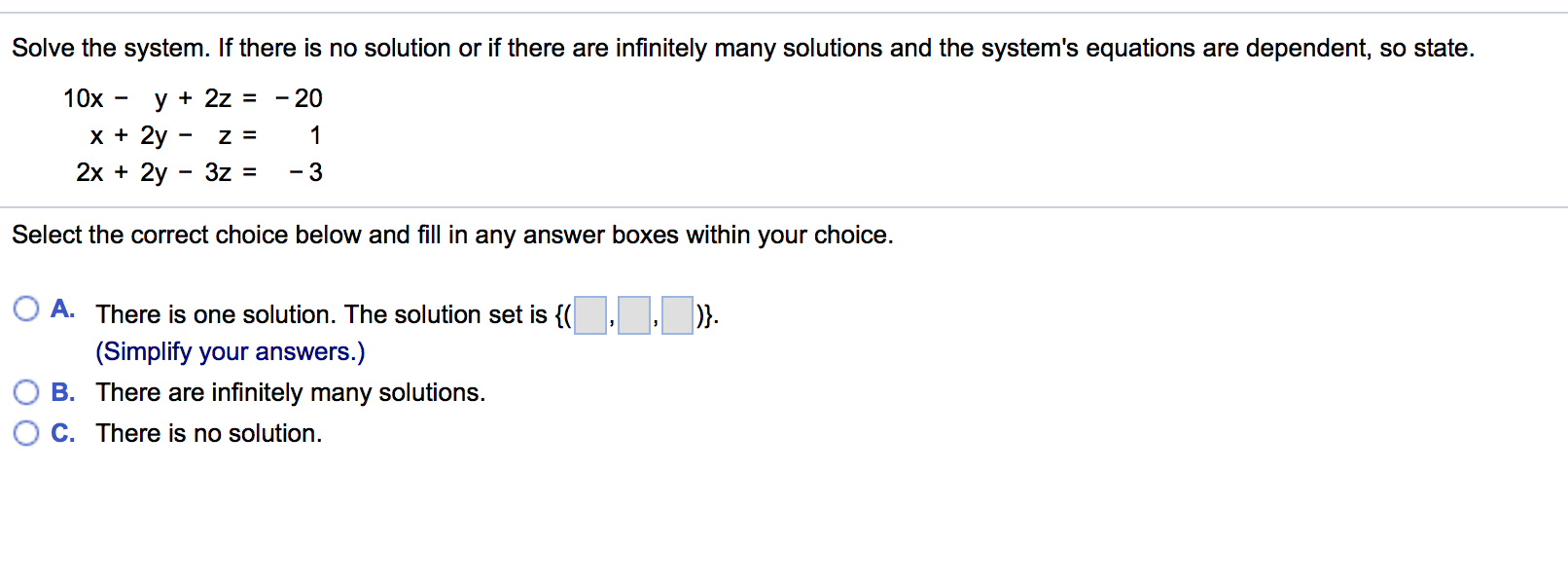Click the solution set notation '{(' text
Screen dimensions: 1568x582
click(564, 314)
